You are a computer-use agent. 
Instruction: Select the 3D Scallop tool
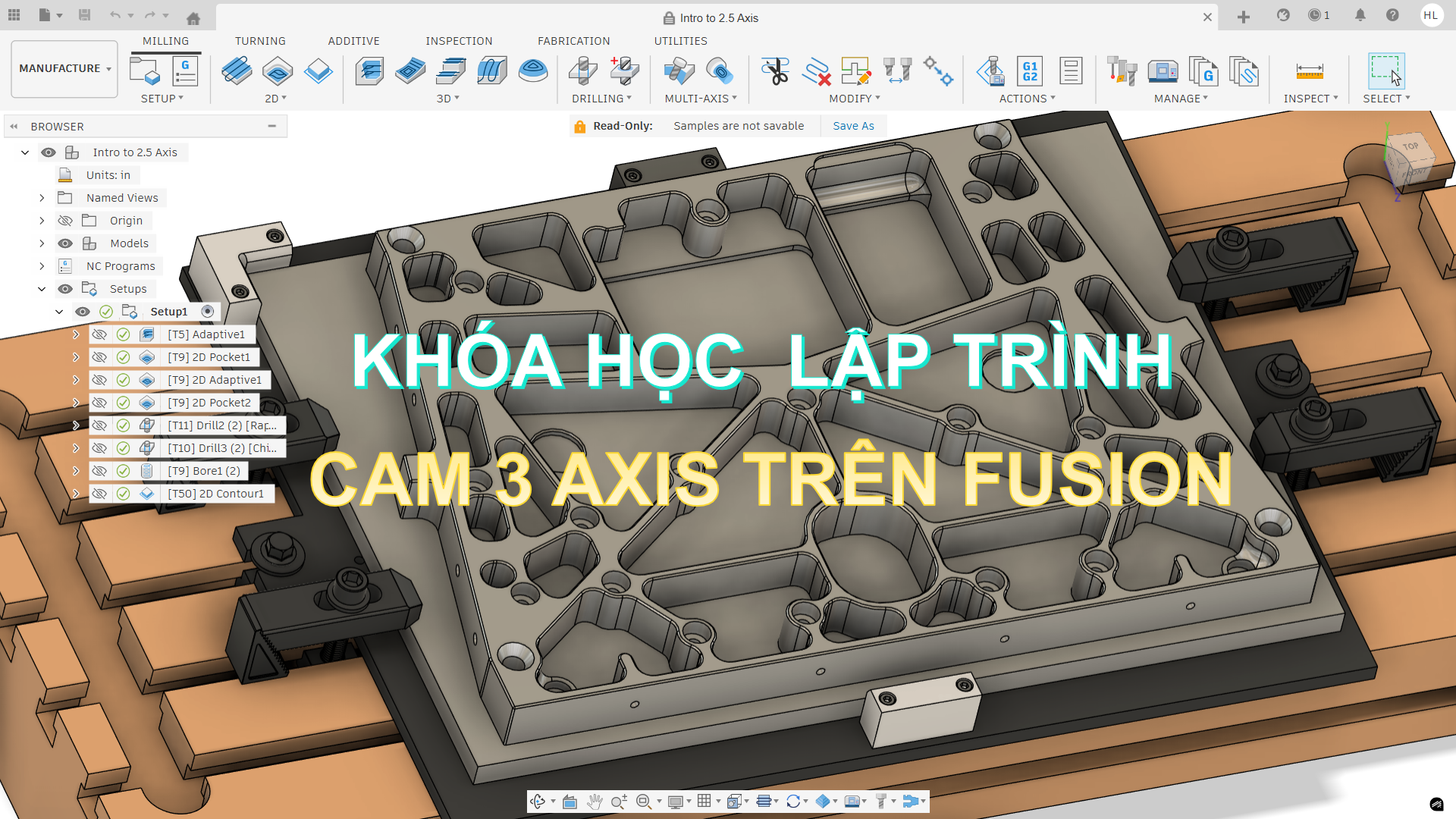(x=533, y=71)
